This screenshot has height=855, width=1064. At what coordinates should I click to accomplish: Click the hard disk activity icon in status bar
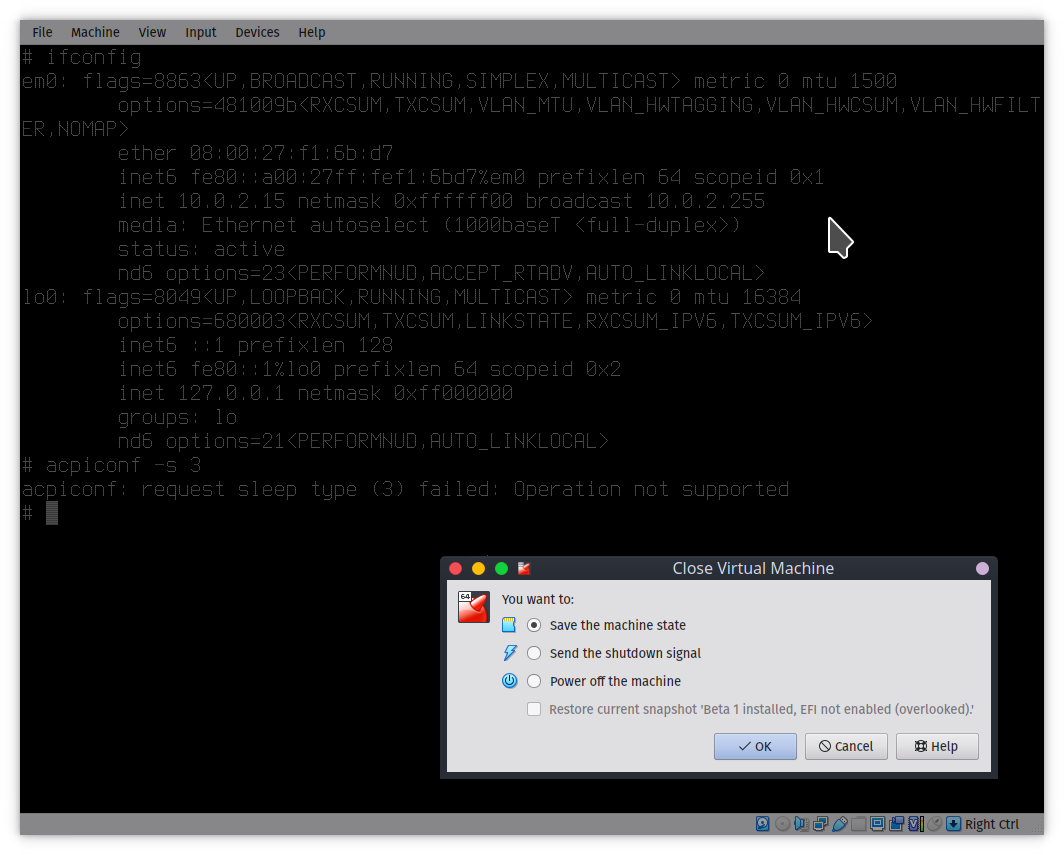click(x=763, y=824)
